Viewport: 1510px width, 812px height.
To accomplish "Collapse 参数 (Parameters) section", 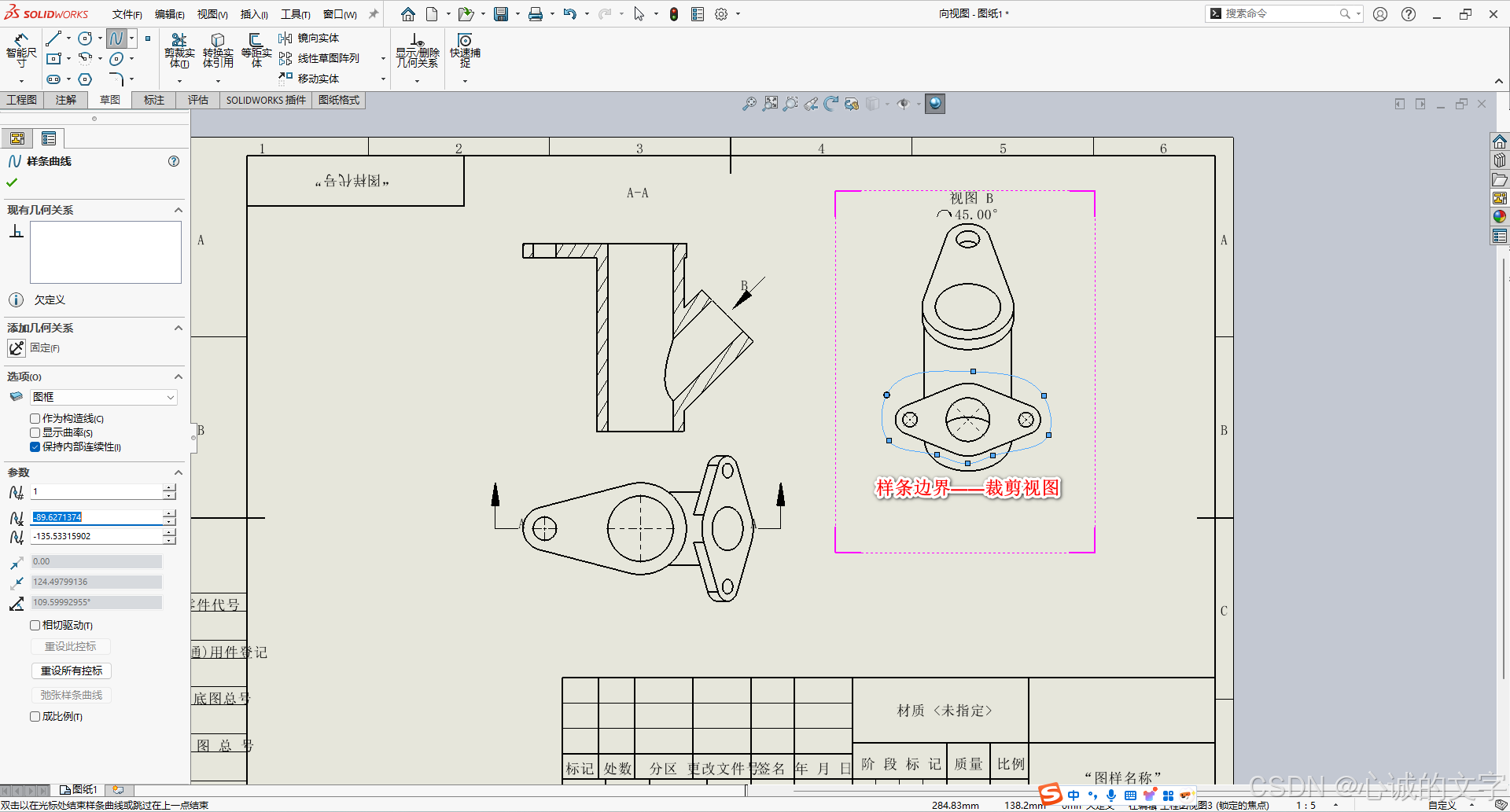I will click(x=179, y=472).
